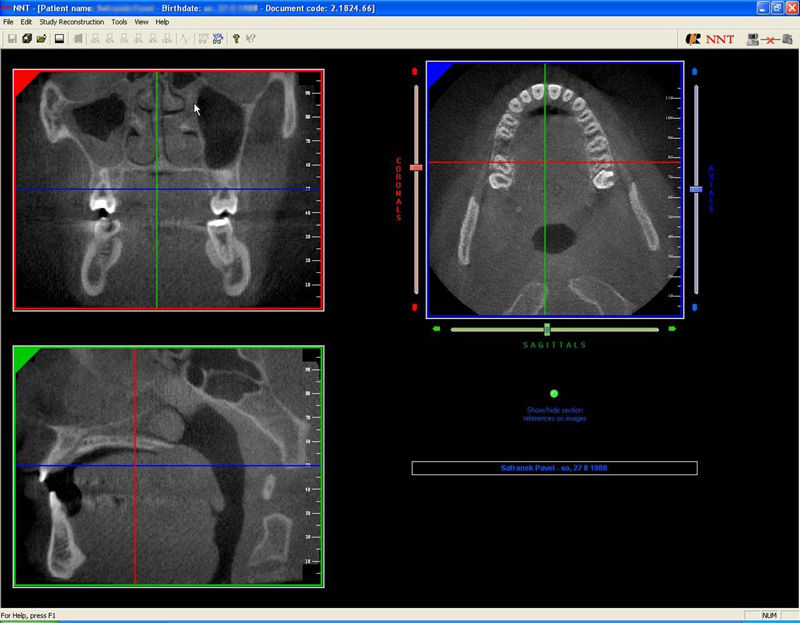Viewport: 800px width, 623px height.
Task: Click the patient name field below the views
Action: 554,468
